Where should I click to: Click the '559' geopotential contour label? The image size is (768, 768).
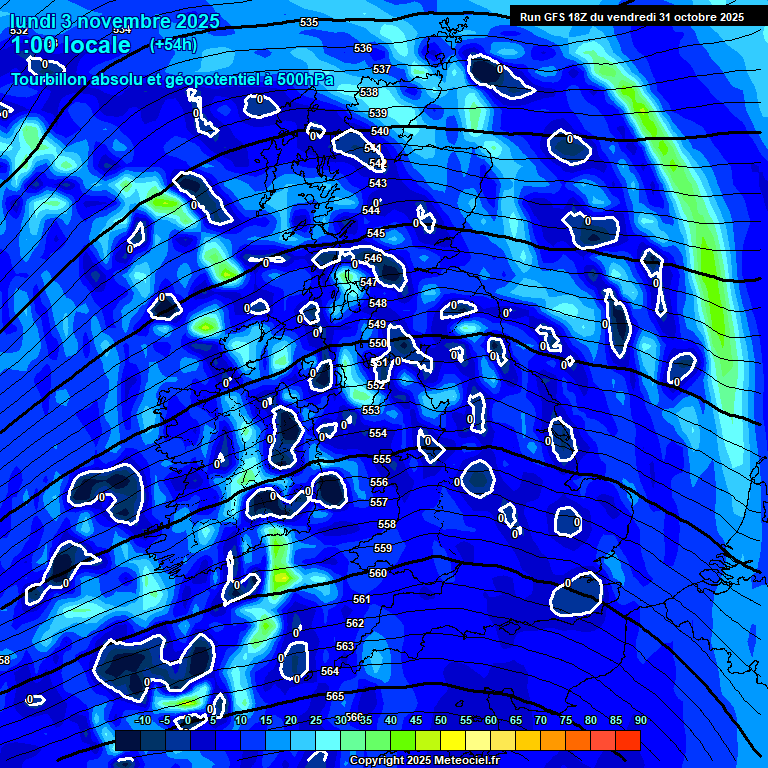383,548
